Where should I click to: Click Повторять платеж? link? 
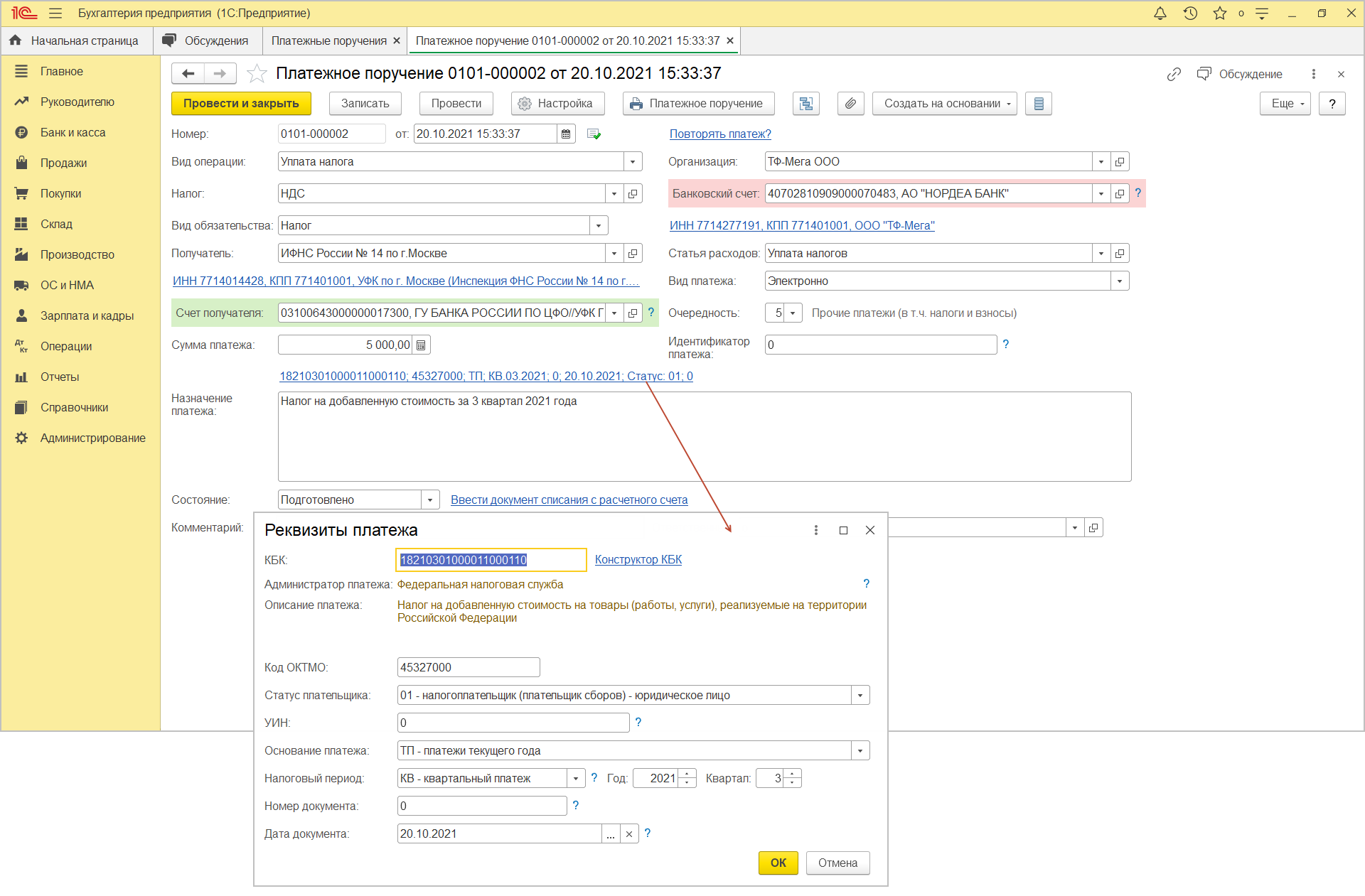click(x=720, y=134)
